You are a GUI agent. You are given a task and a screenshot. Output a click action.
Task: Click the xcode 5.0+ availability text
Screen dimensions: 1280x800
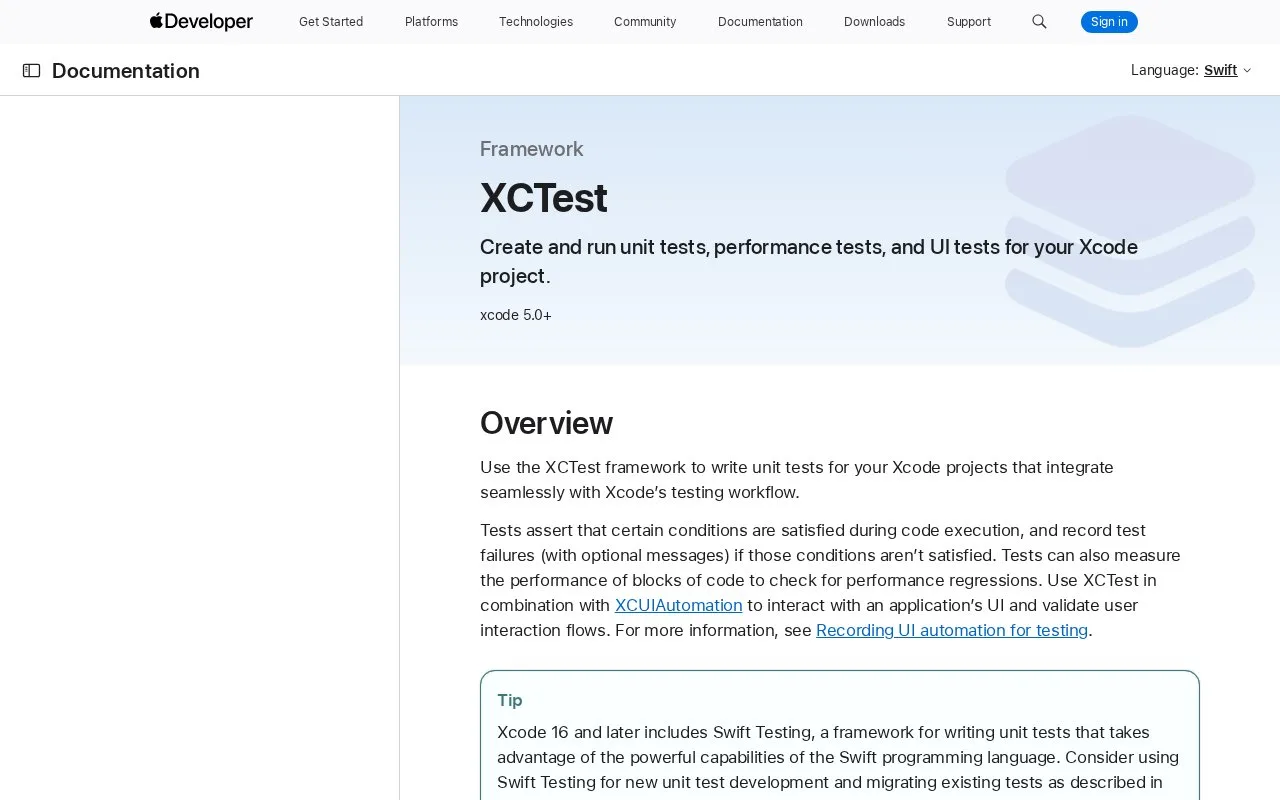516,315
